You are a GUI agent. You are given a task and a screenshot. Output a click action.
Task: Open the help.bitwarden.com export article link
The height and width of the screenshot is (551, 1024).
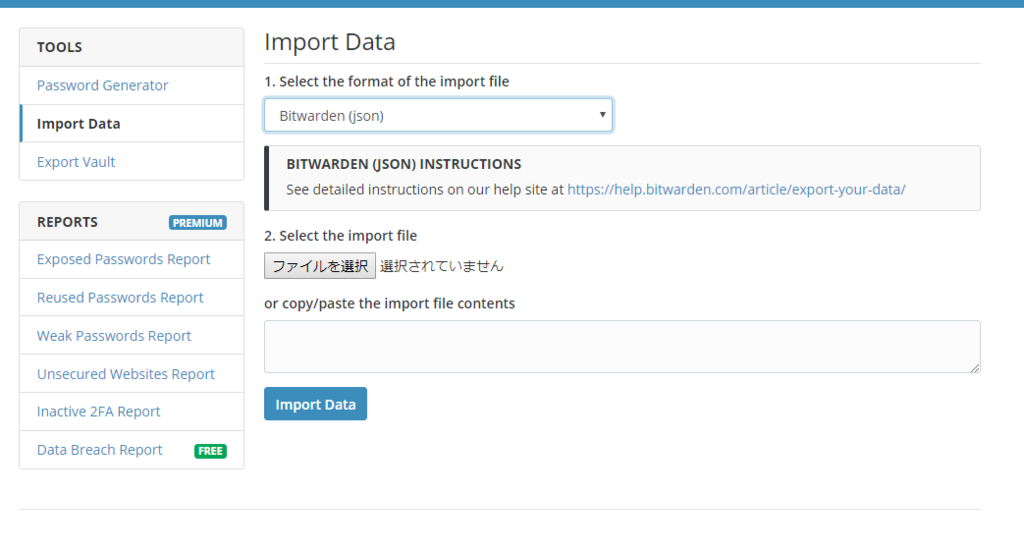coord(736,189)
